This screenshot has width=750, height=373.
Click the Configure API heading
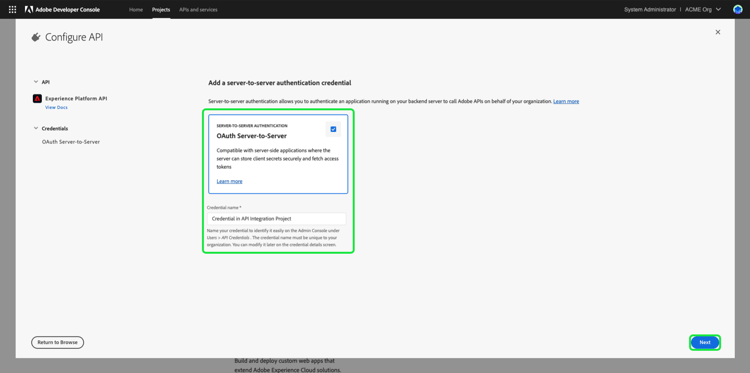coord(74,37)
